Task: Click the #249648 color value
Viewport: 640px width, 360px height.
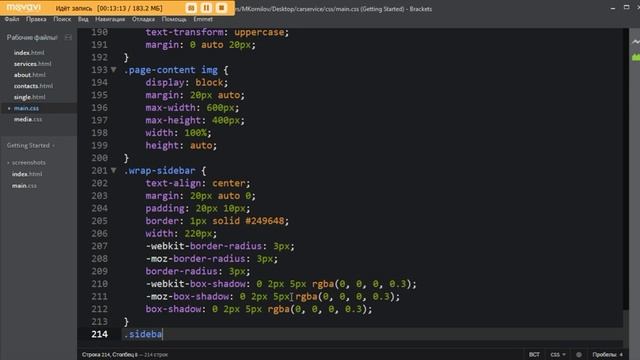Action: point(264,221)
